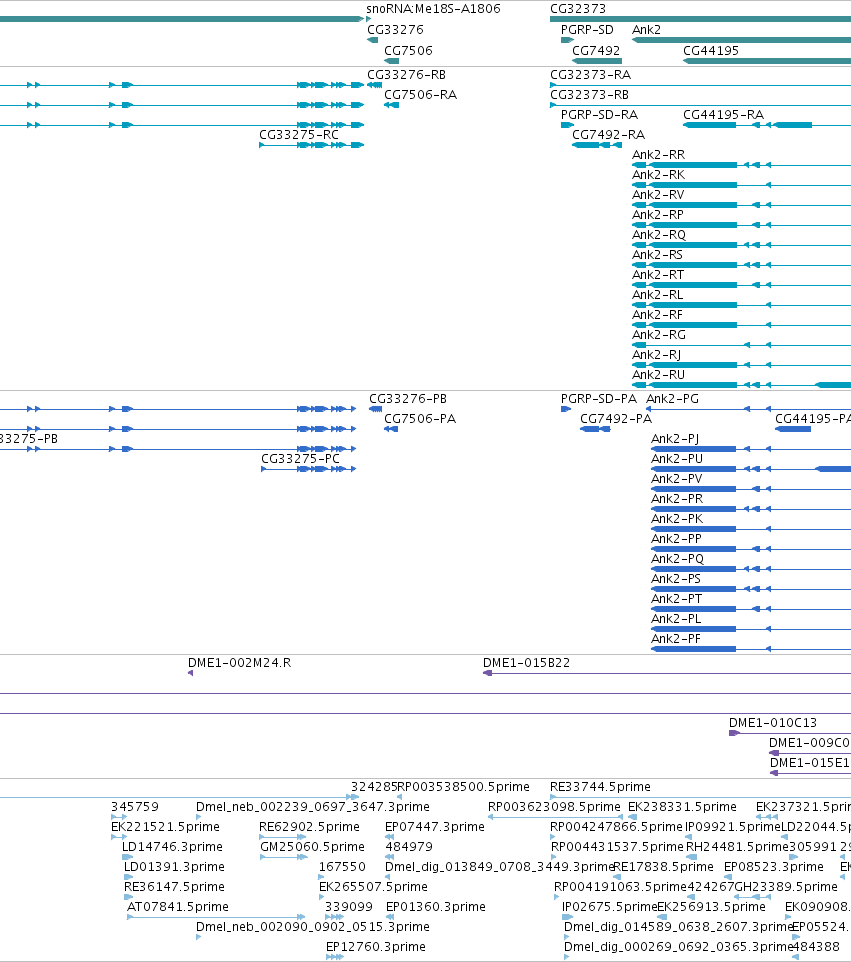Viewport: 851px width, 962px height.
Task: Click the CG32373 gene label
Action: coord(578,9)
